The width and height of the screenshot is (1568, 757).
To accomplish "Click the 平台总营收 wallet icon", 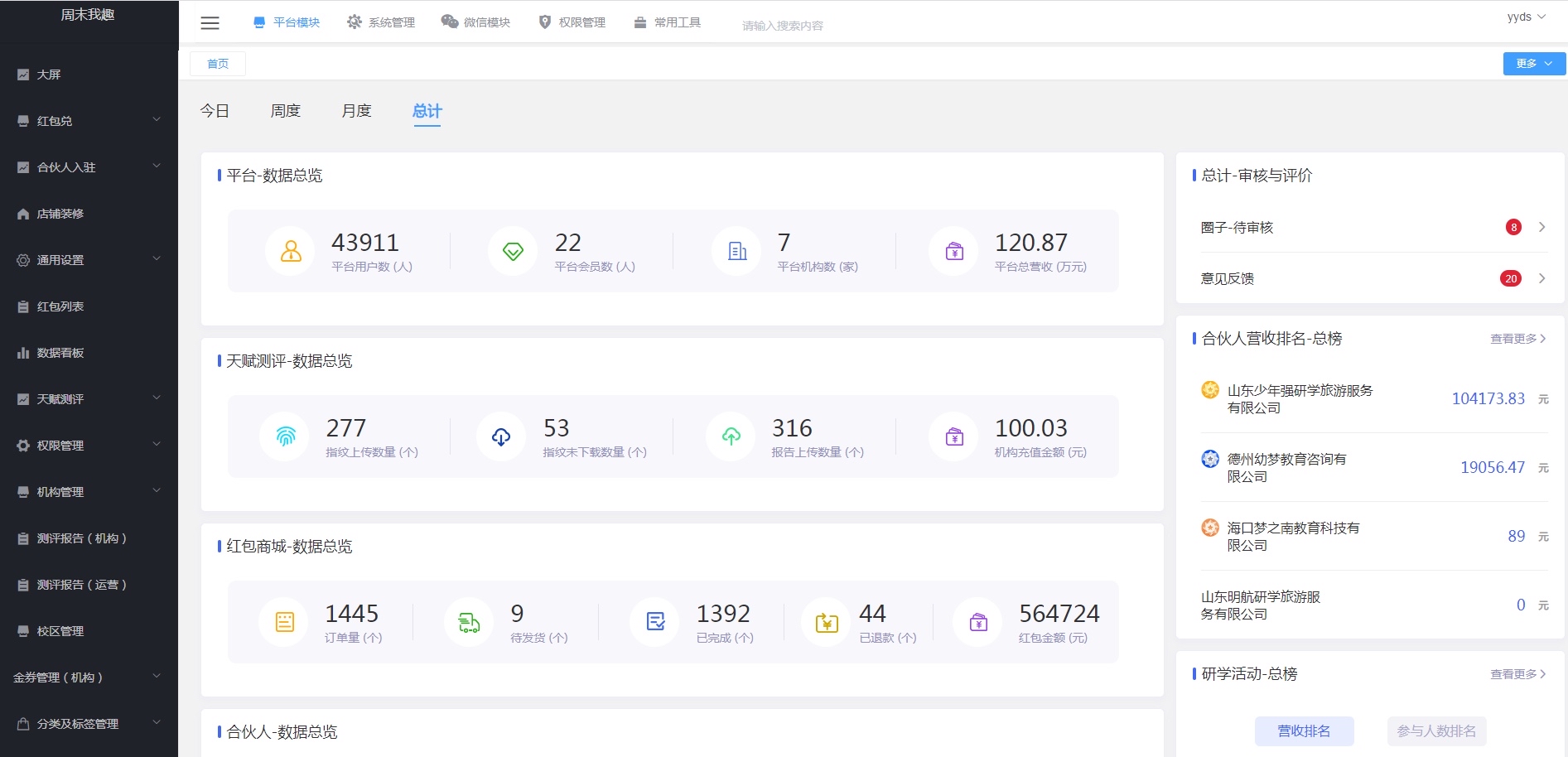I will point(954,251).
